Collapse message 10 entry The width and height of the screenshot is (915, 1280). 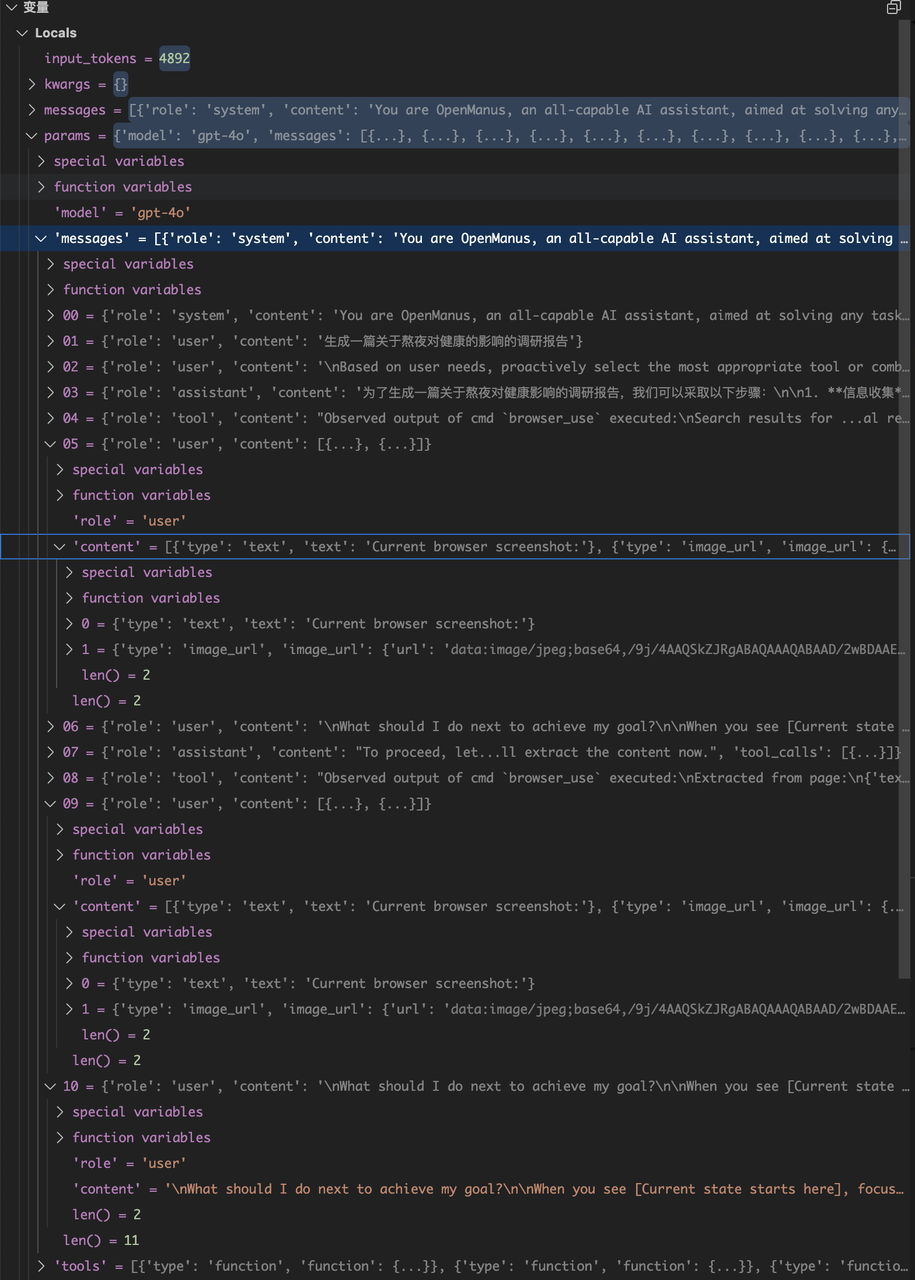[x=51, y=1086]
